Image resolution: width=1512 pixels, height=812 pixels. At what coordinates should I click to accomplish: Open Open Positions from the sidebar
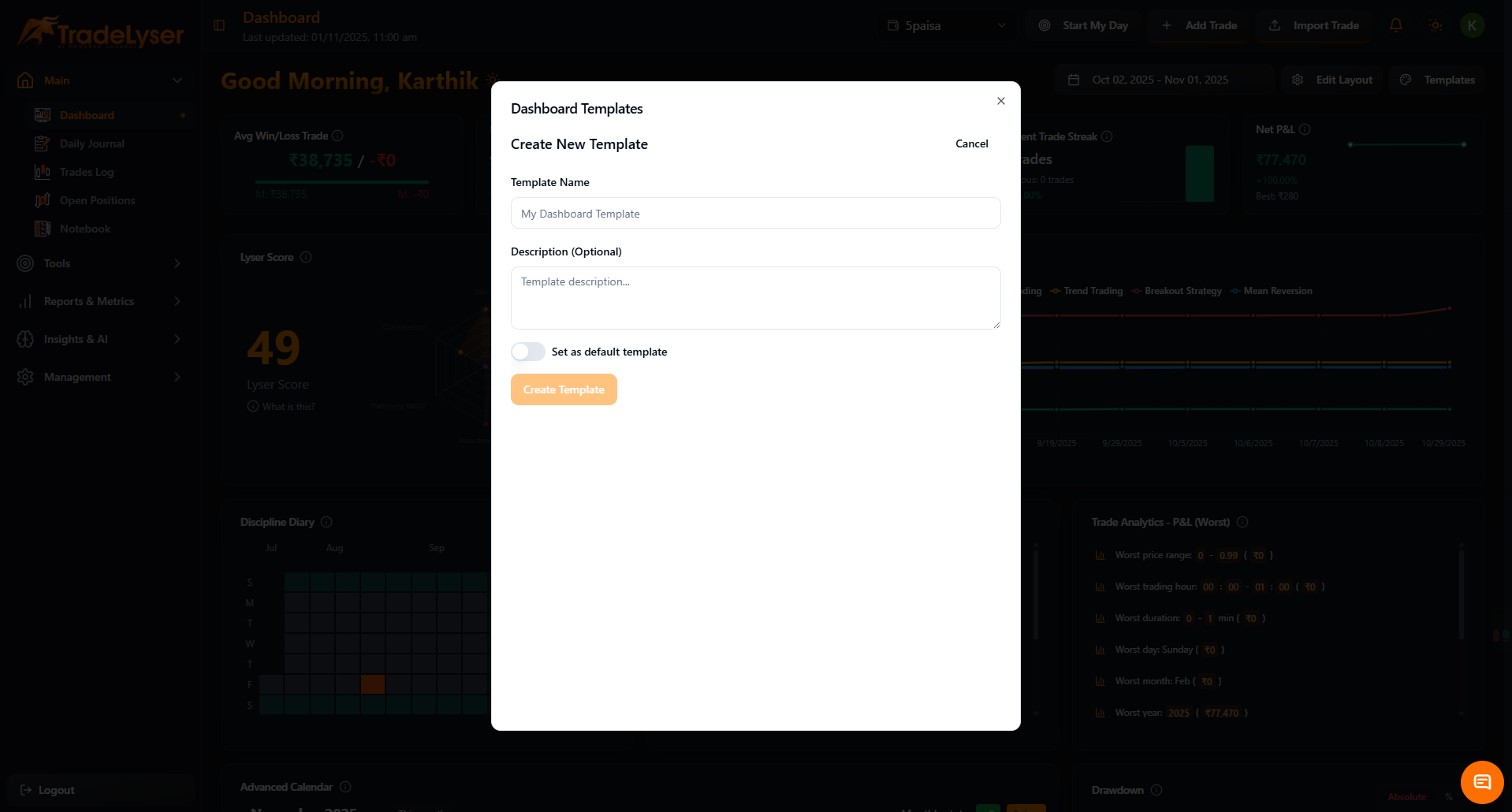(x=97, y=200)
